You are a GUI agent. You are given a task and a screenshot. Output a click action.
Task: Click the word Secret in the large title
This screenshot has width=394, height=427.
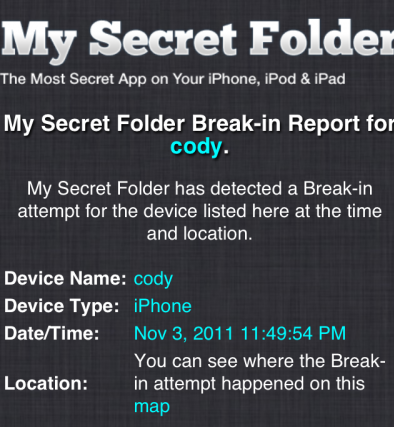coord(163,38)
